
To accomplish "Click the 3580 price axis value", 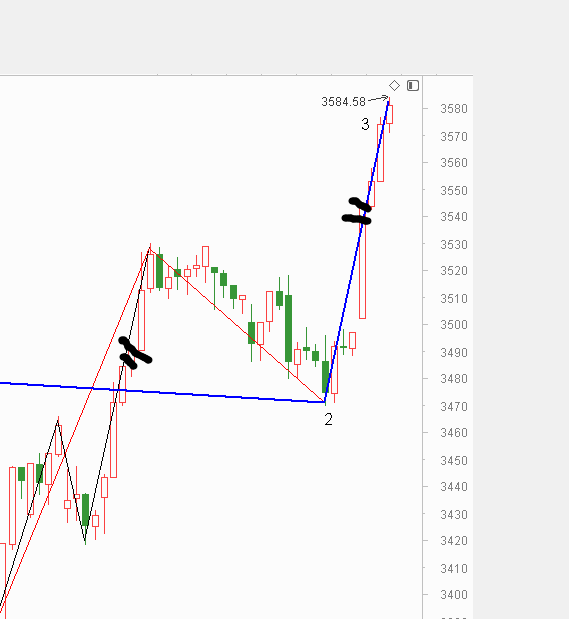I will [454, 109].
